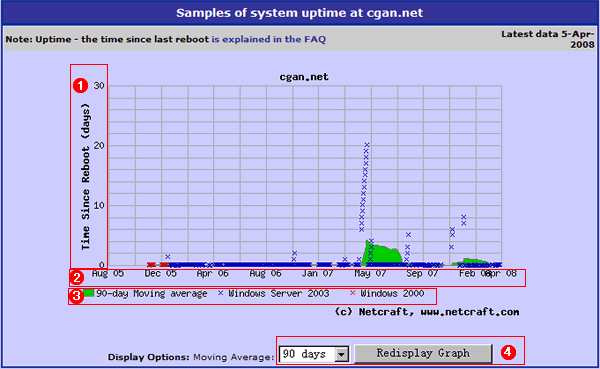Click red annotation marker number 1
The image size is (600, 369).
[80, 85]
